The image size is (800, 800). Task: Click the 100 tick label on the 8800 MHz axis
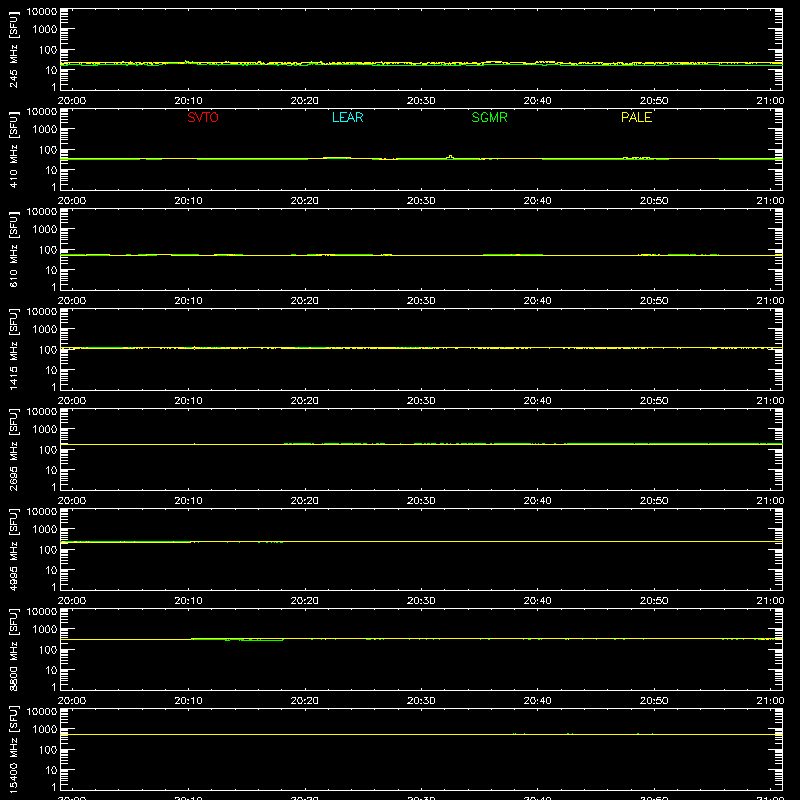tap(48, 650)
